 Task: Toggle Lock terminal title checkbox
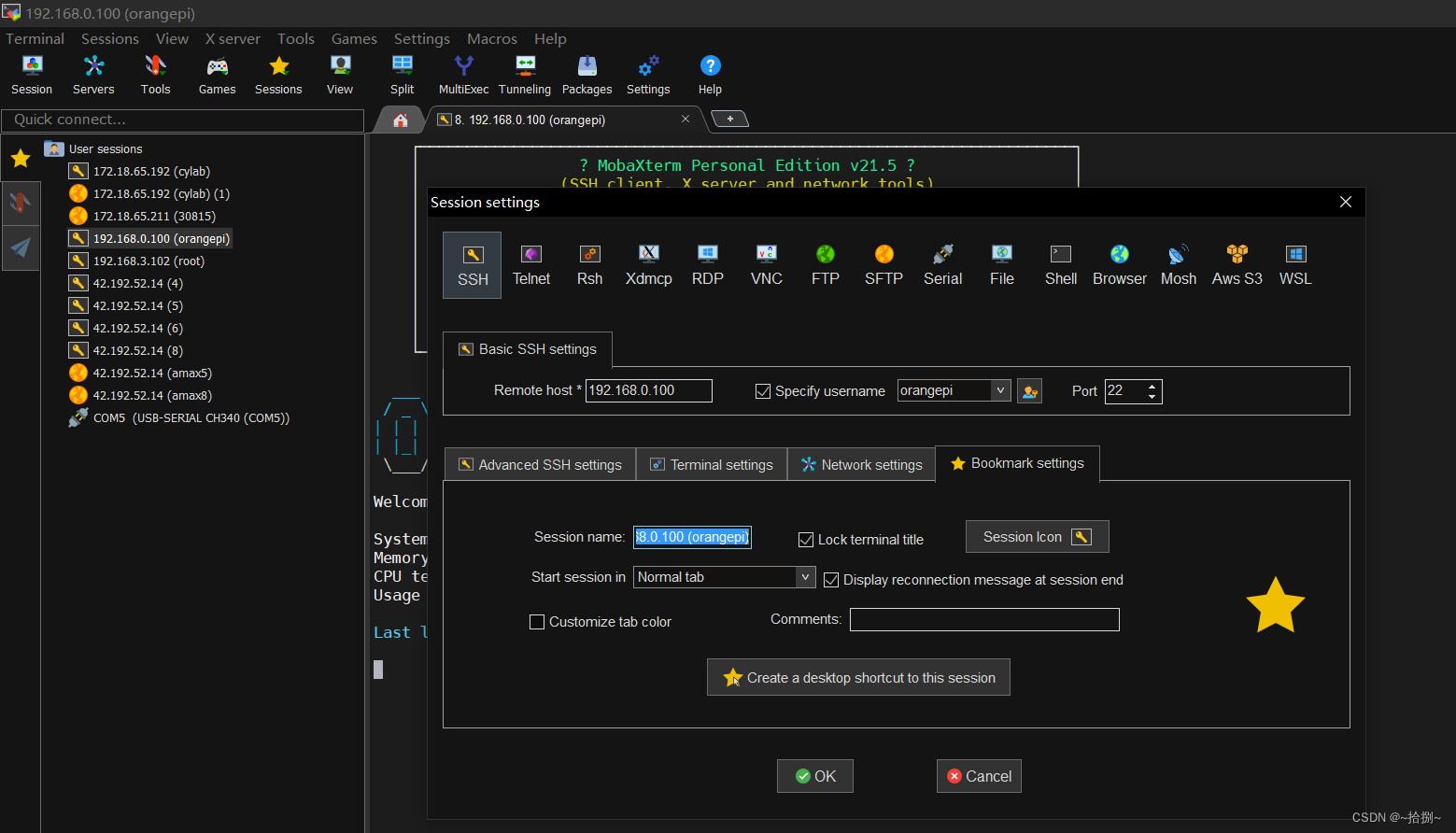point(806,540)
